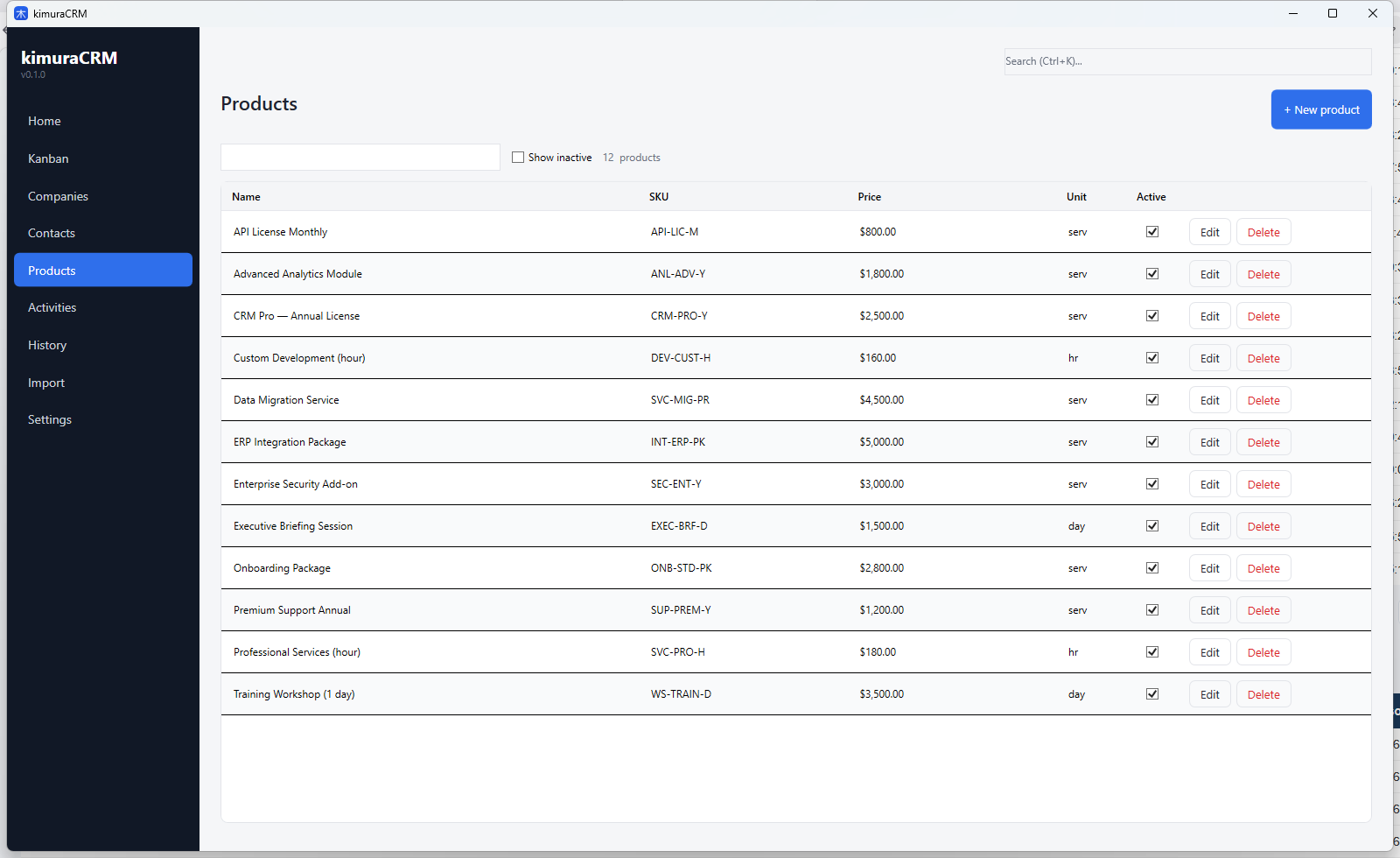The width and height of the screenshot is (1400, 858).
Task: Click the Price column header
Action: (869, 197)
